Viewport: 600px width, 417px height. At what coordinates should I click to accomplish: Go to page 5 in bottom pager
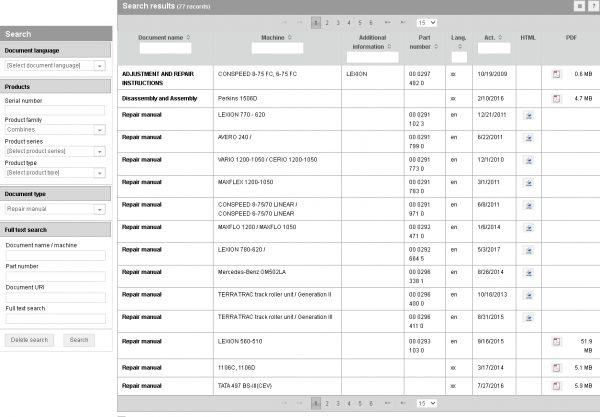tap(360, 404)
